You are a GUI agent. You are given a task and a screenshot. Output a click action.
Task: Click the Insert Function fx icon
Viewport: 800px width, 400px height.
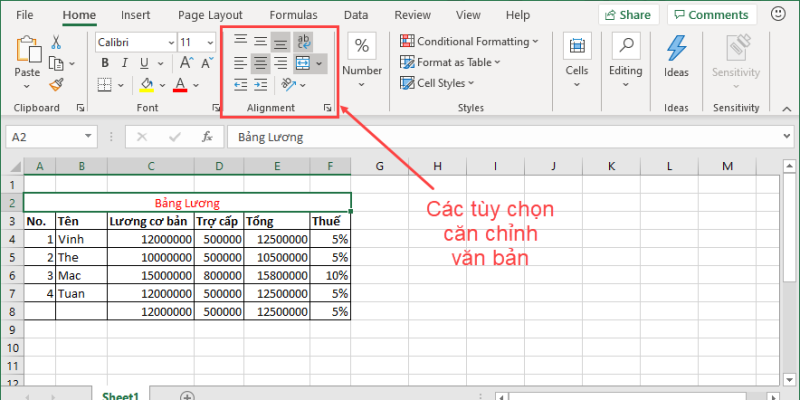click(207, 137)
